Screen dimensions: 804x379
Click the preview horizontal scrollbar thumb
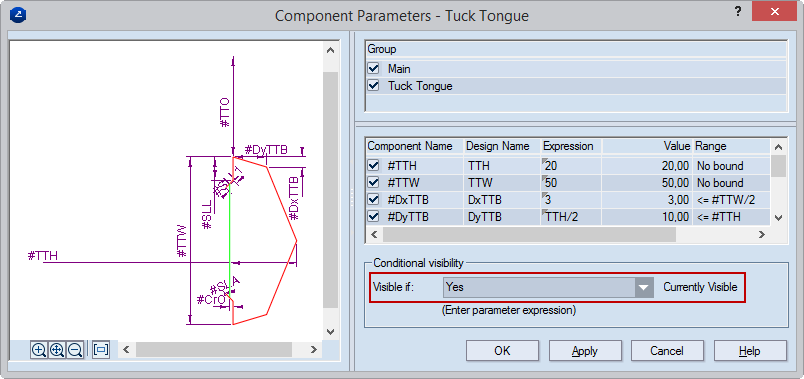(214, 350)
